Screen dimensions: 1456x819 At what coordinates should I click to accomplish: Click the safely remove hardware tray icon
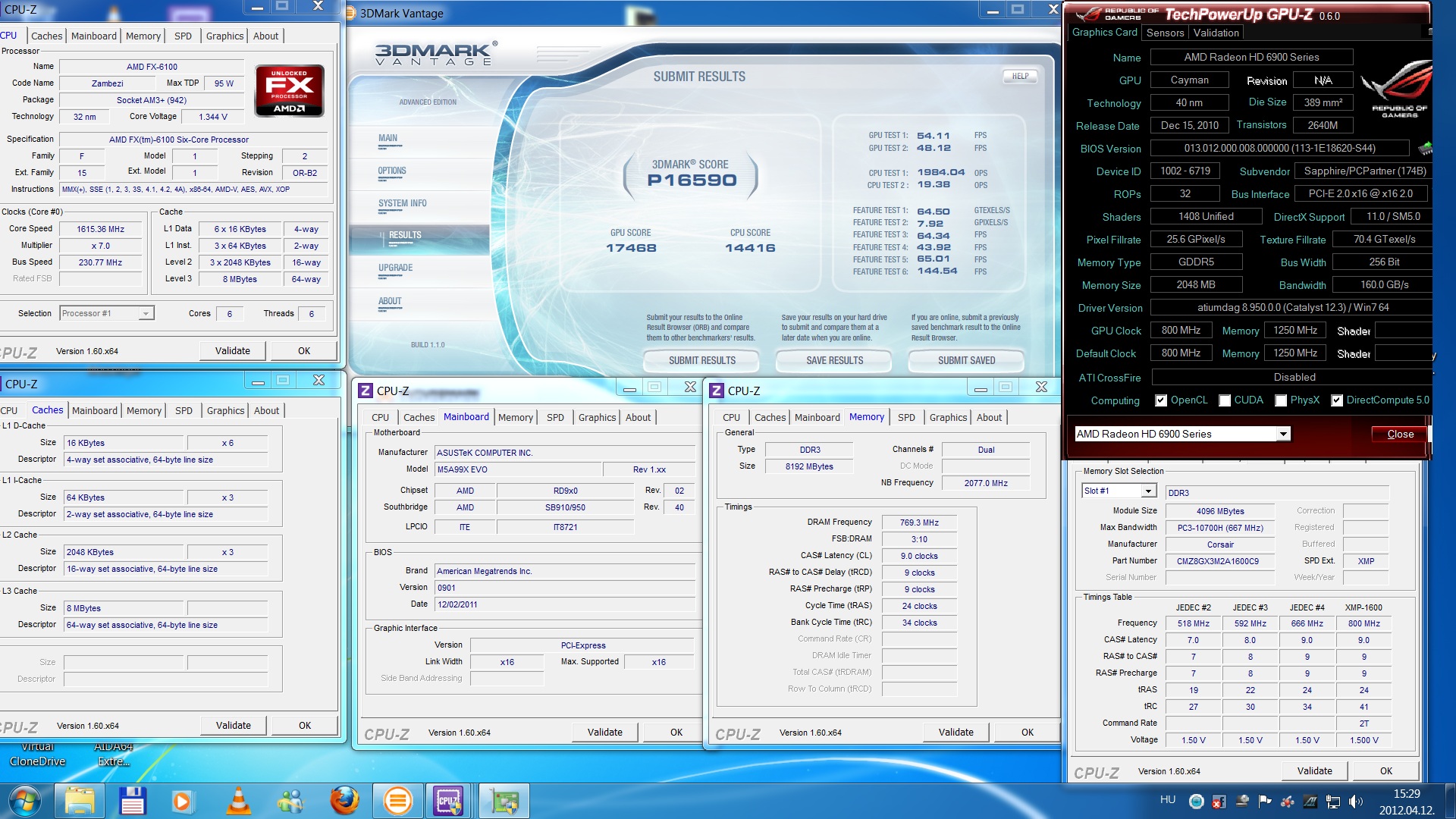[1242, 801]
